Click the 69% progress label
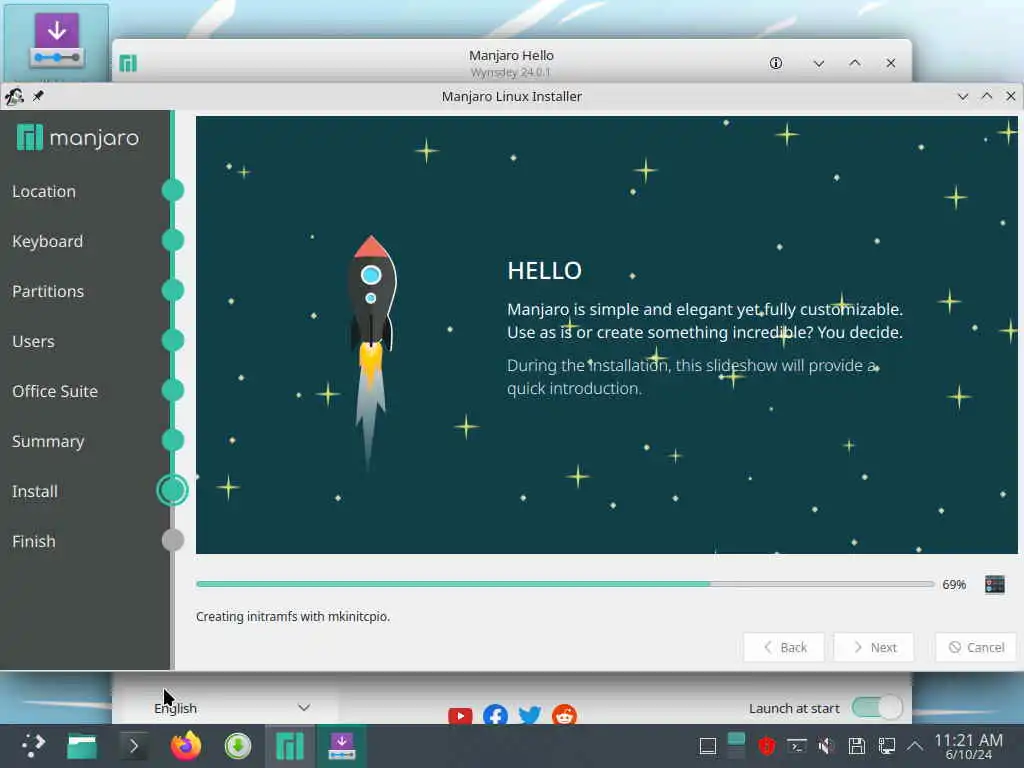This screenshot has width=1024, height=768. 954,584
